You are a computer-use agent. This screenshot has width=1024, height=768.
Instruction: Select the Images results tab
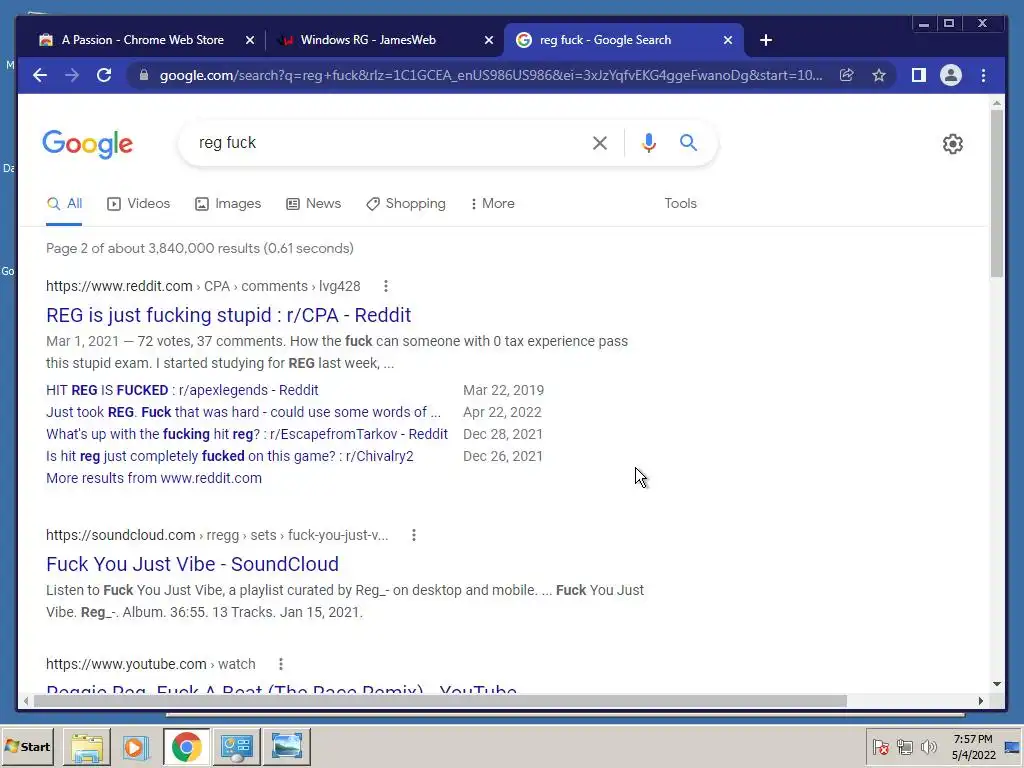pyautogui.click(x=228, y=204)
